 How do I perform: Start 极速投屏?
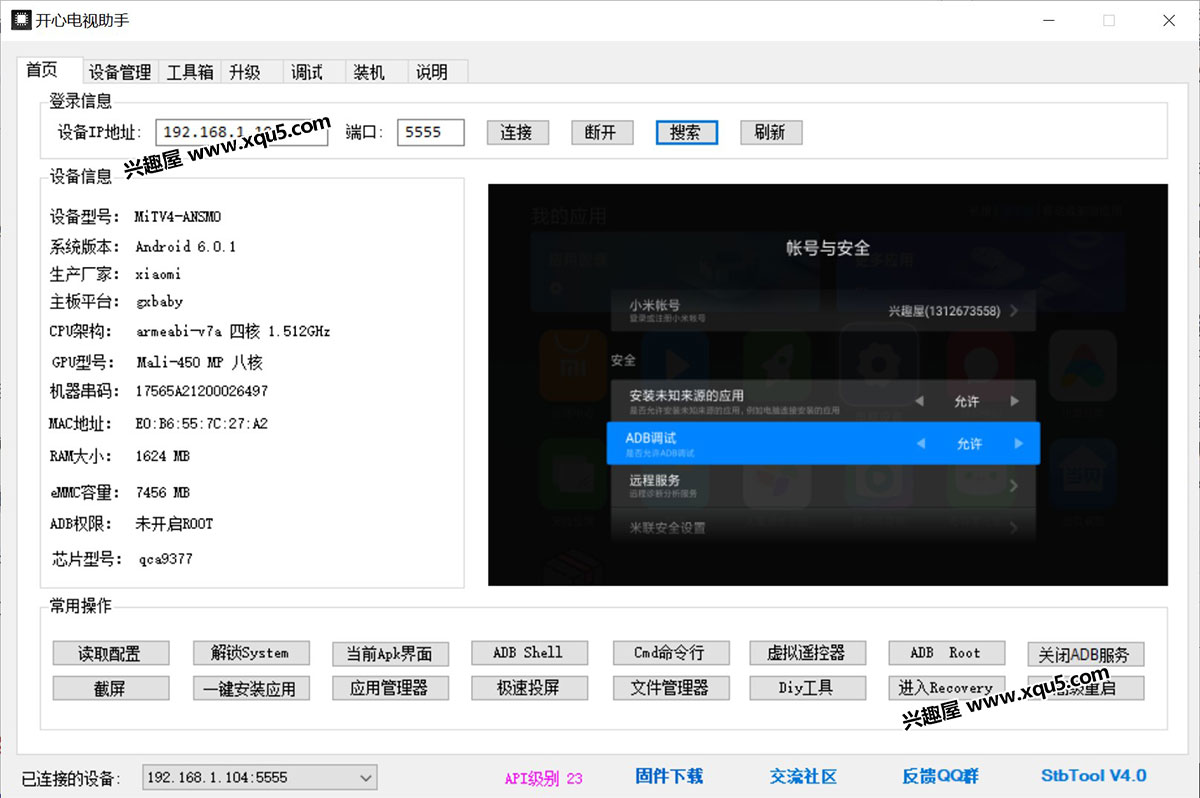click(529, 688)
